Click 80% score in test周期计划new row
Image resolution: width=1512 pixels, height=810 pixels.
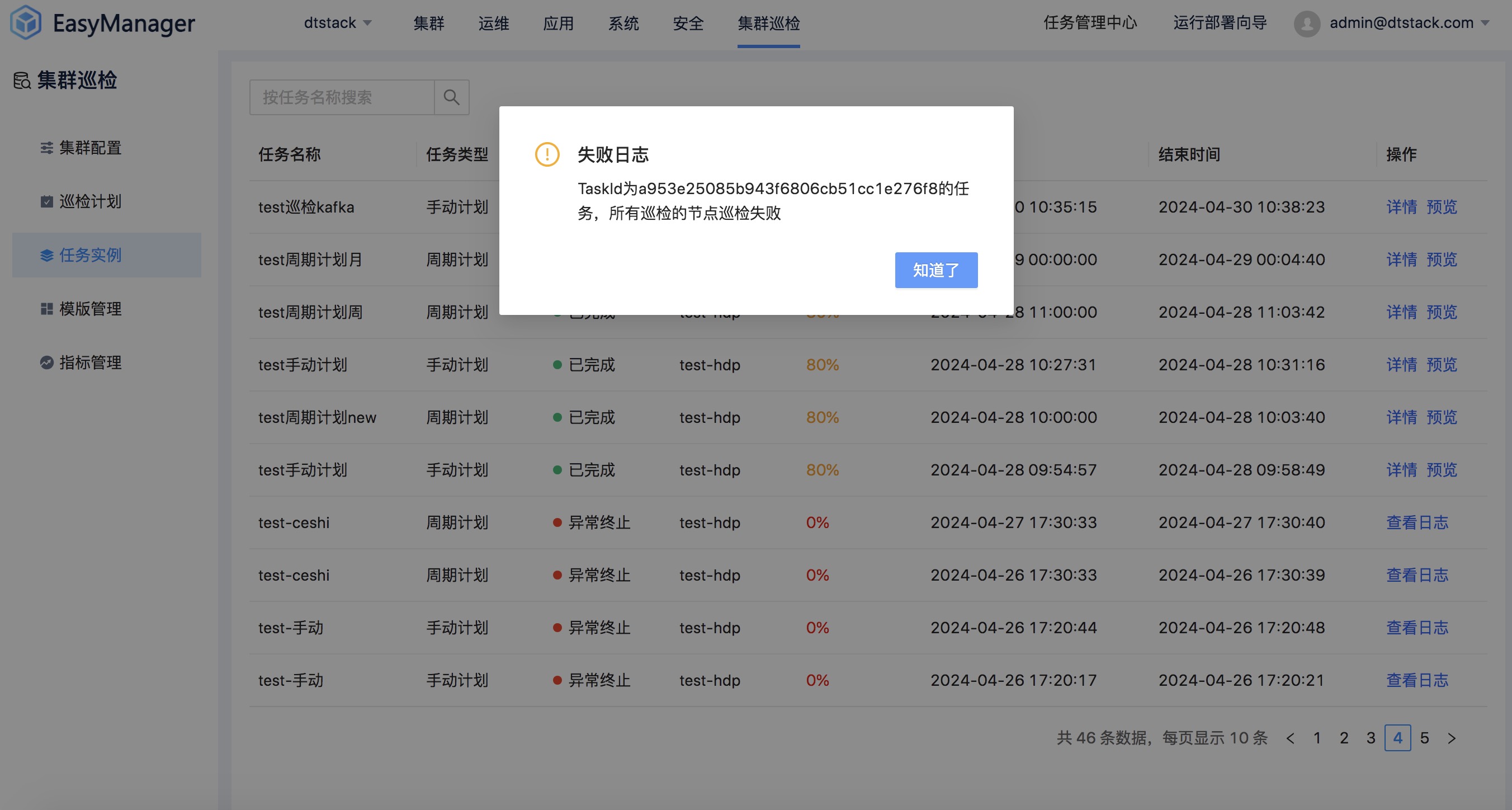823,417
